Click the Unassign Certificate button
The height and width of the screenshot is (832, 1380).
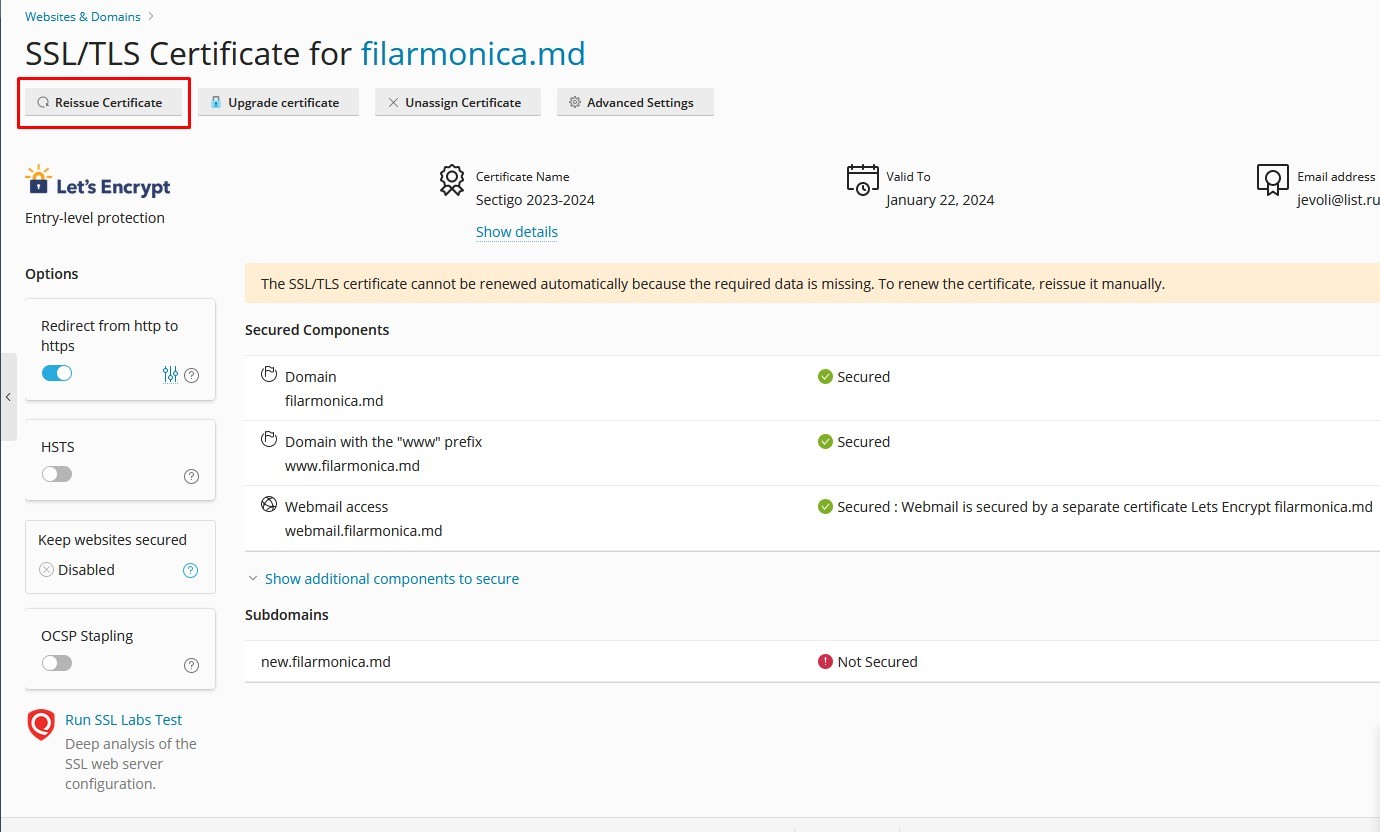click(x=457, y=102)
